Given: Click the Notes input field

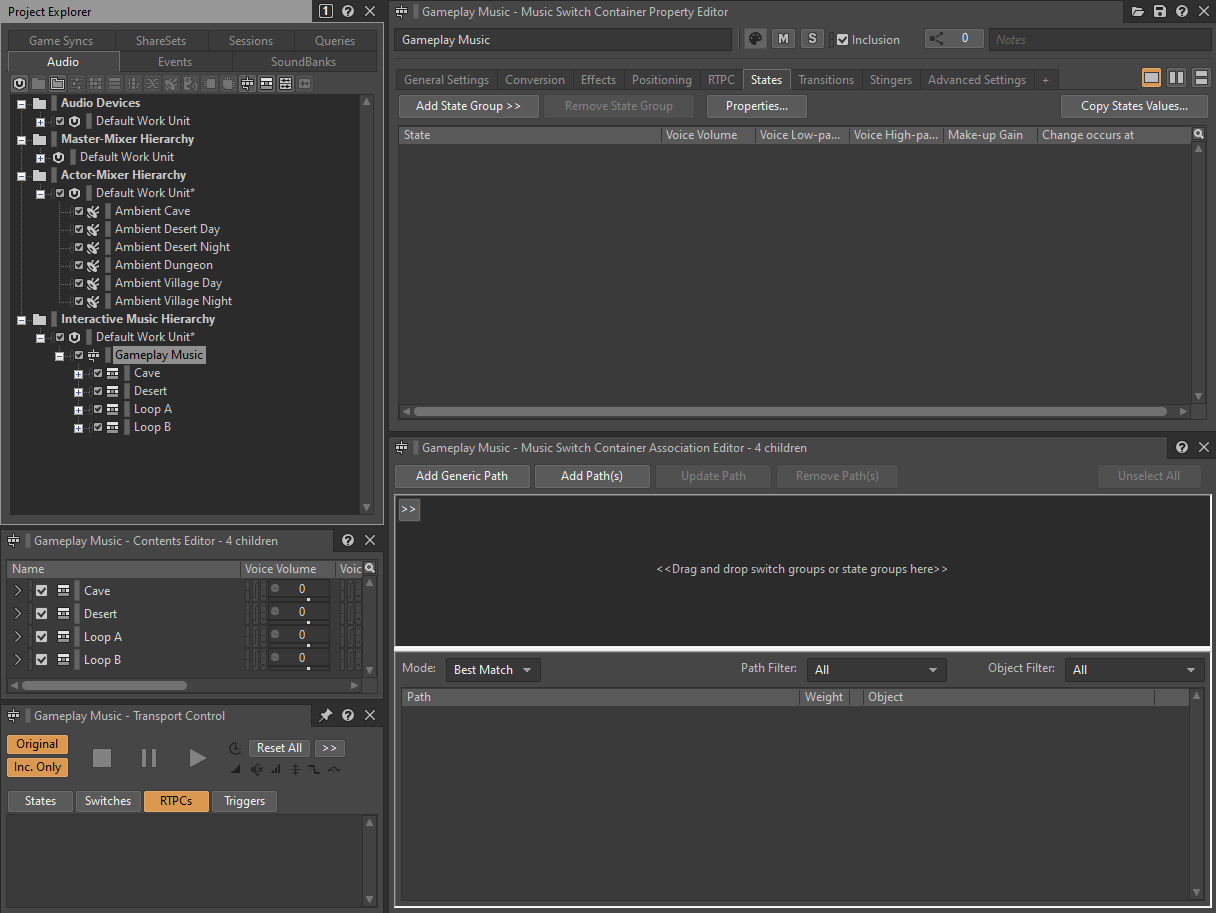Looking at the screenshot, I should click(x=1099, y=40).
